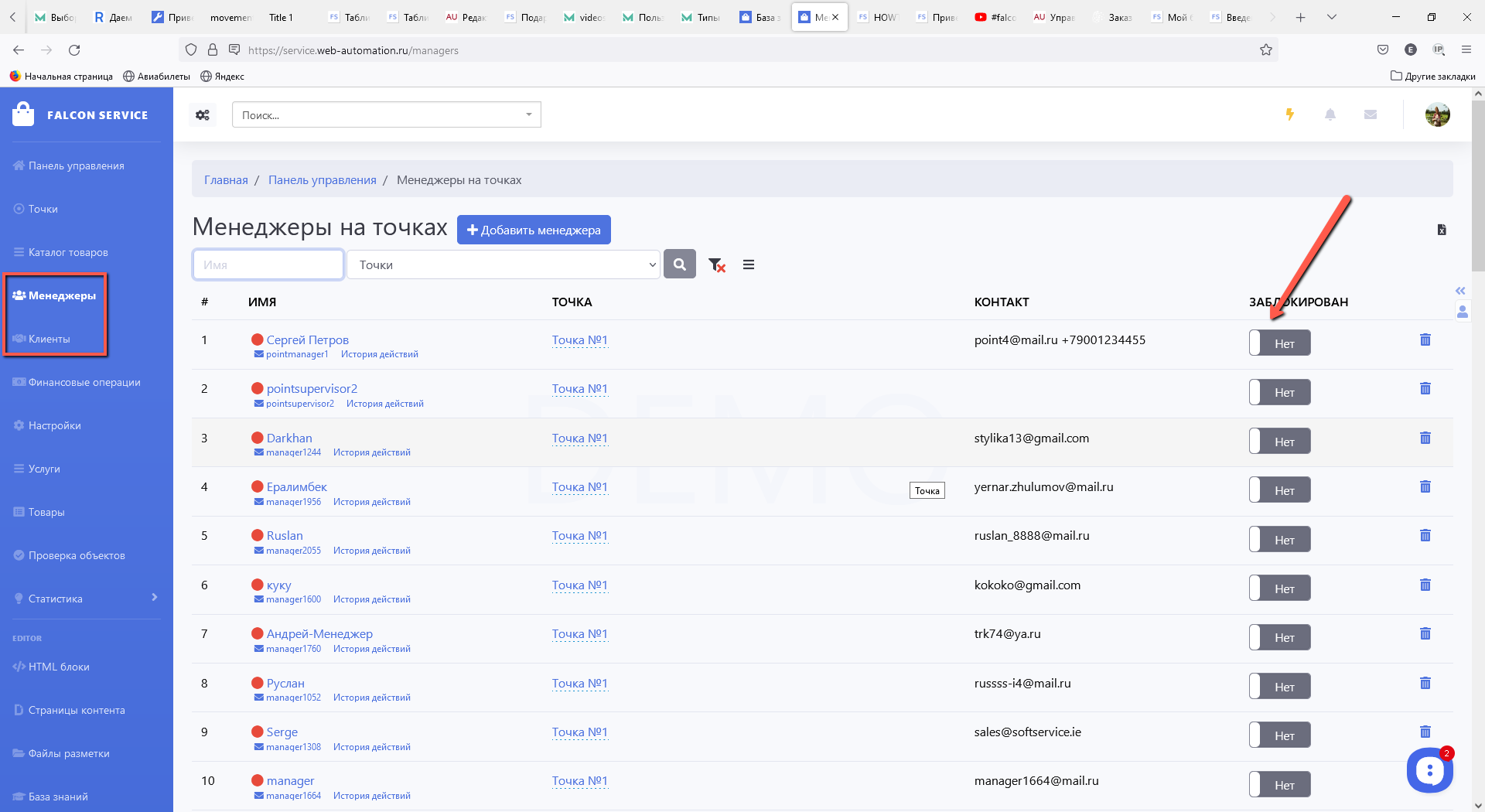This screenshot has height=812, width=1485.
Task: Clear filters with the funnel icon
Action: (x=717, y=265)
